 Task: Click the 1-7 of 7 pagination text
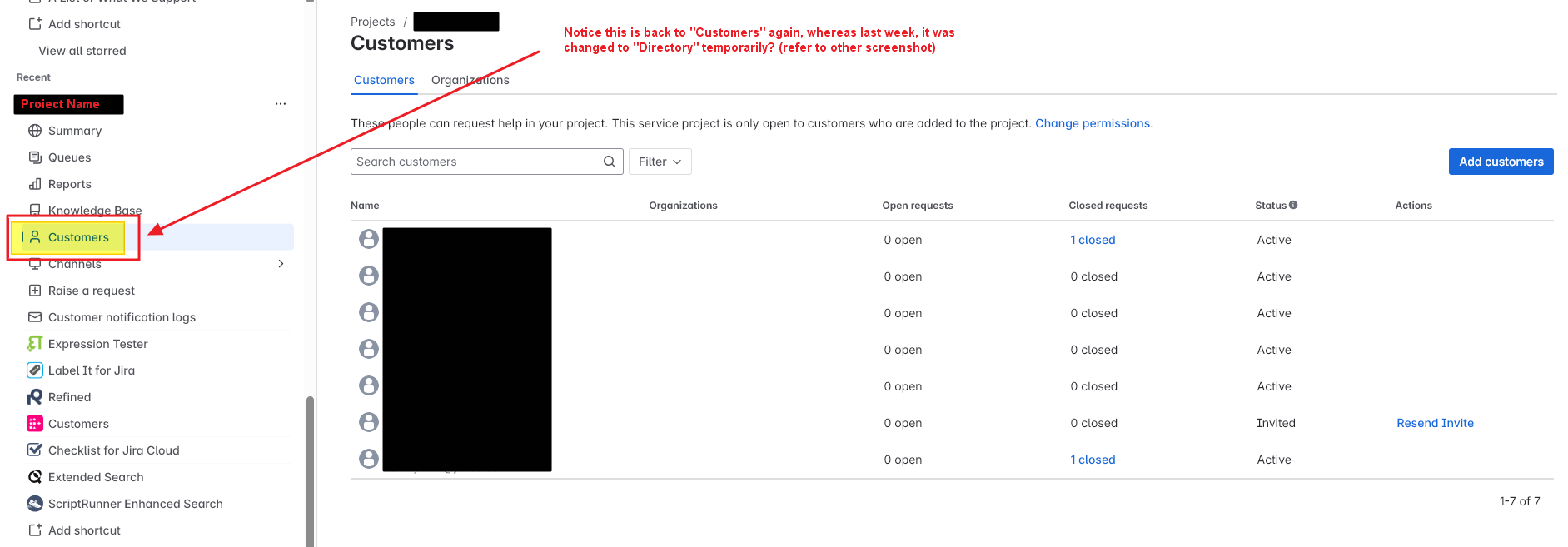[1520, 501]
